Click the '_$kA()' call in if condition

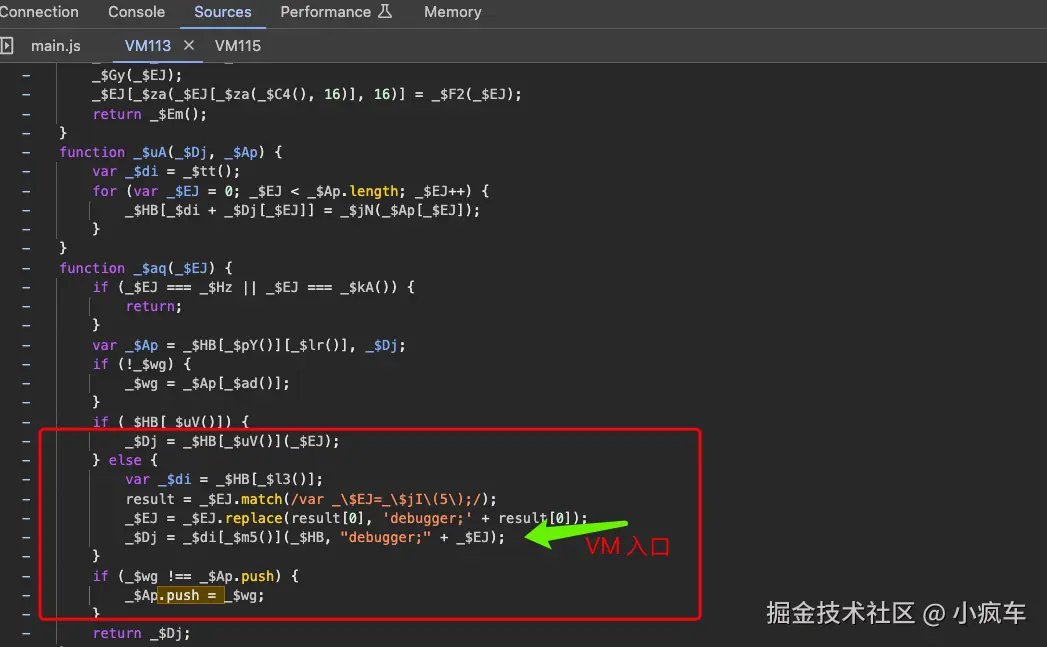(x=369, y=287)
